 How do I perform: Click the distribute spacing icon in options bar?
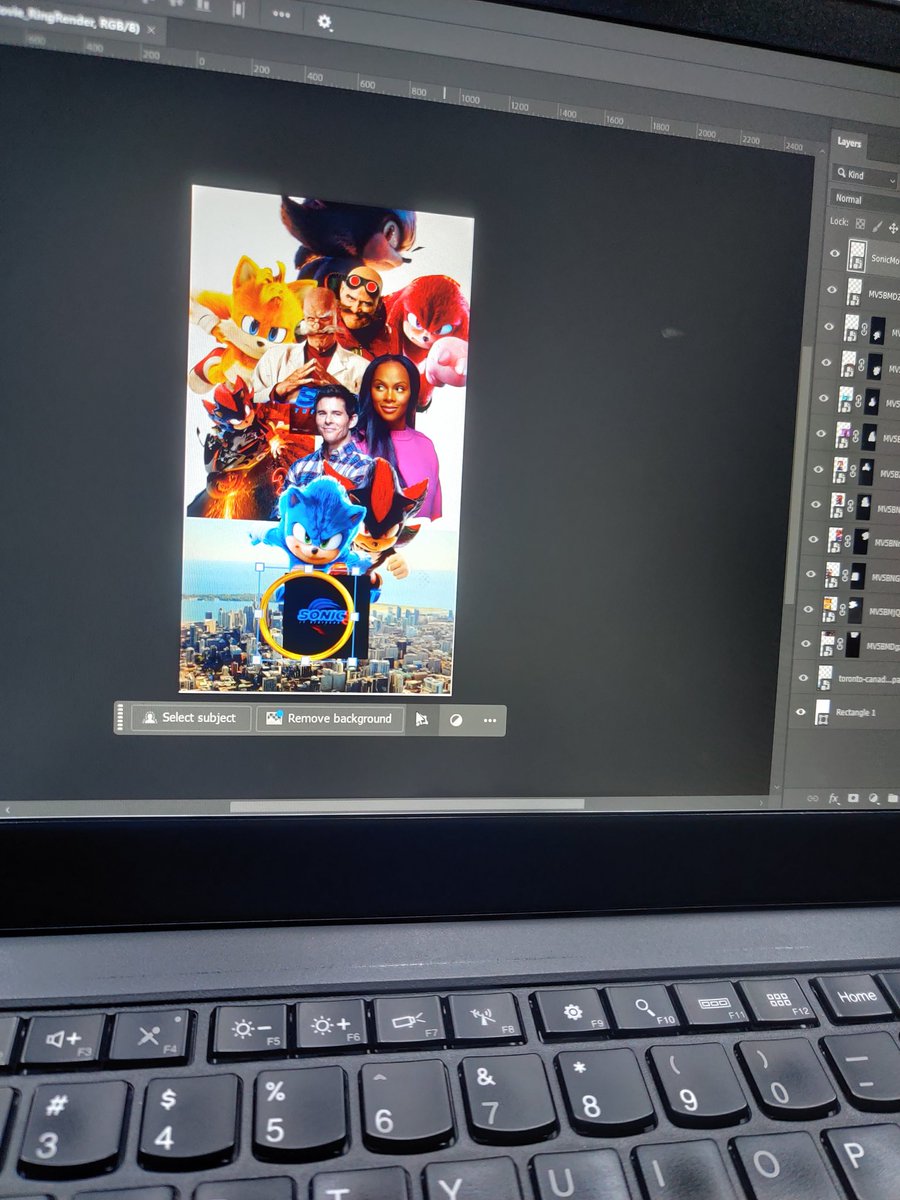[239, 9]
